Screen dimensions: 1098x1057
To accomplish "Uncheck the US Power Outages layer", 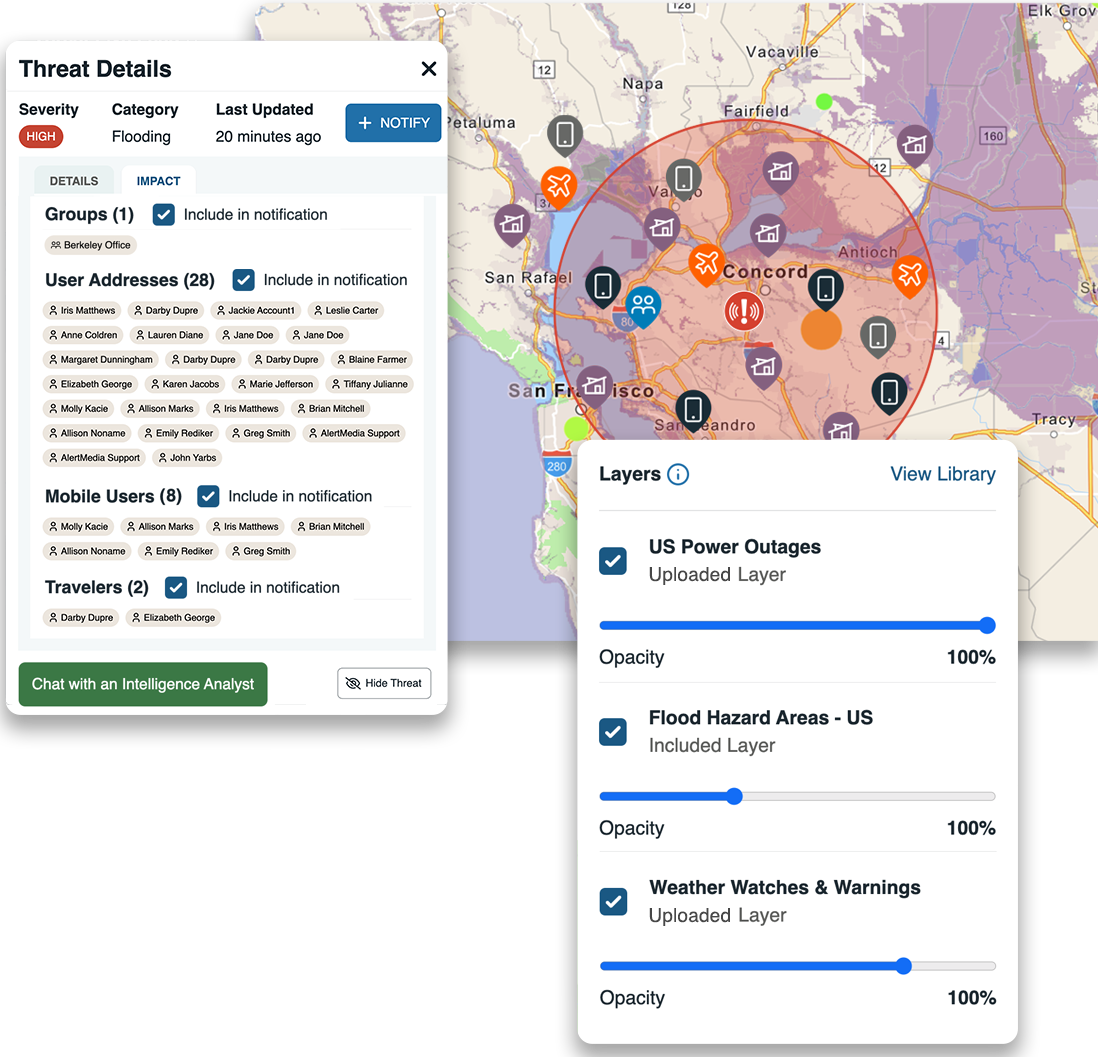I will pyautogui.click(x=613, y=561).
